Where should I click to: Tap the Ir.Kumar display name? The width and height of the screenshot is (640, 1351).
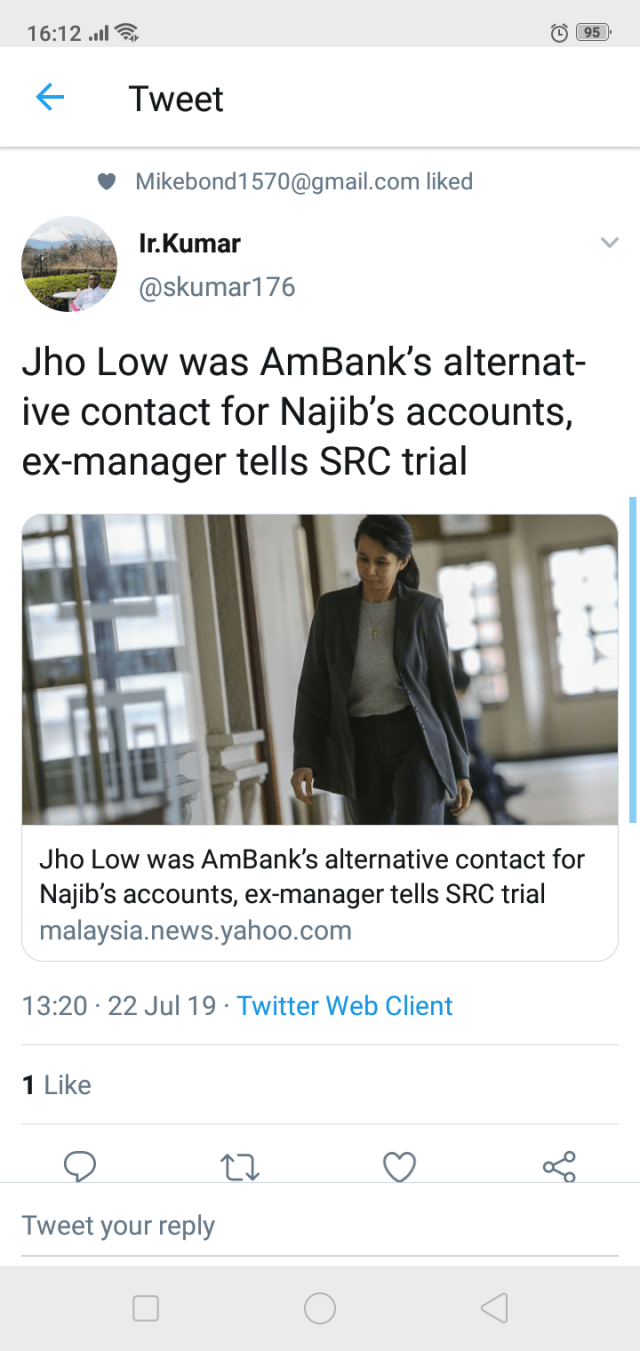pyautogui.click(x=190, y=243)
